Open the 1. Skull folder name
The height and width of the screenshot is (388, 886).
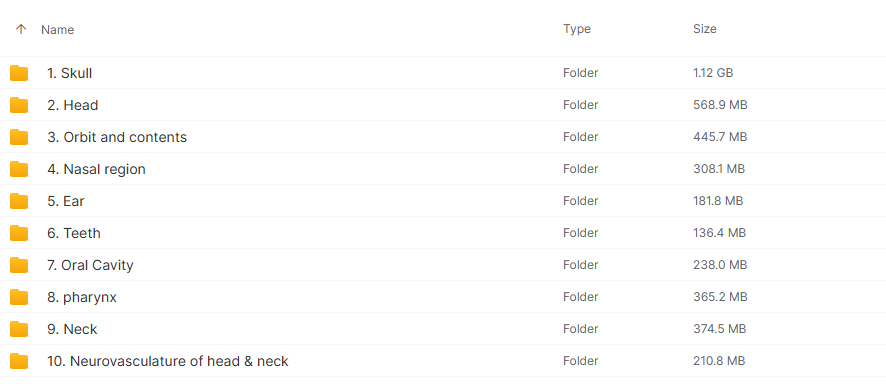pos(70,73)
